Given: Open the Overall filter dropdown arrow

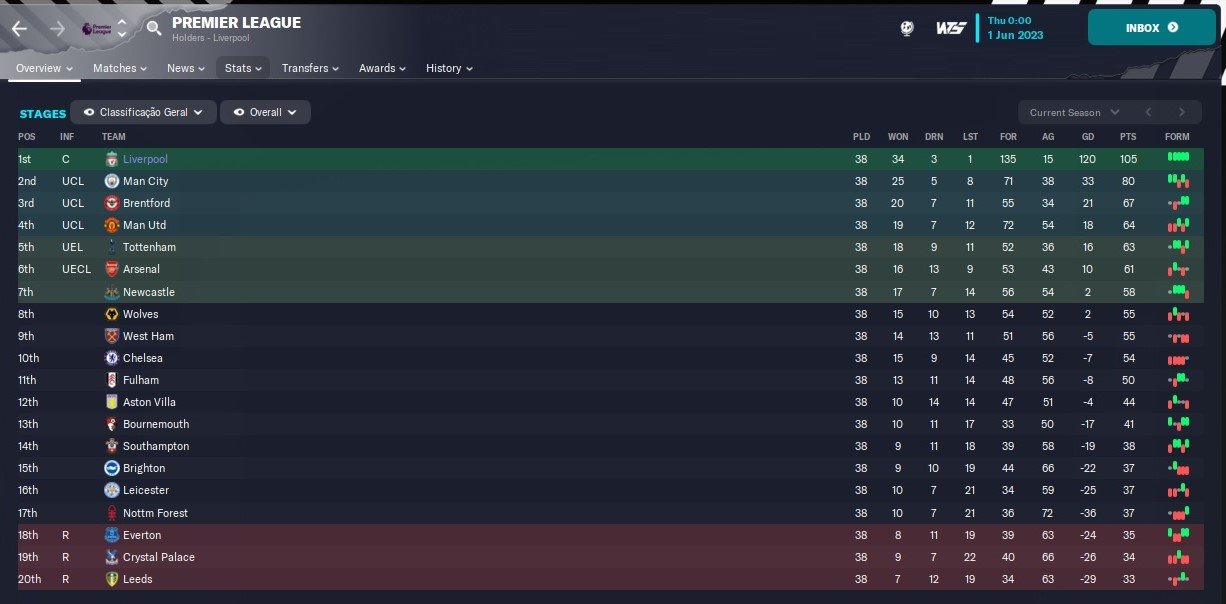Looking at the screenshot, I should pyautogui.click(x=292, y=113).
